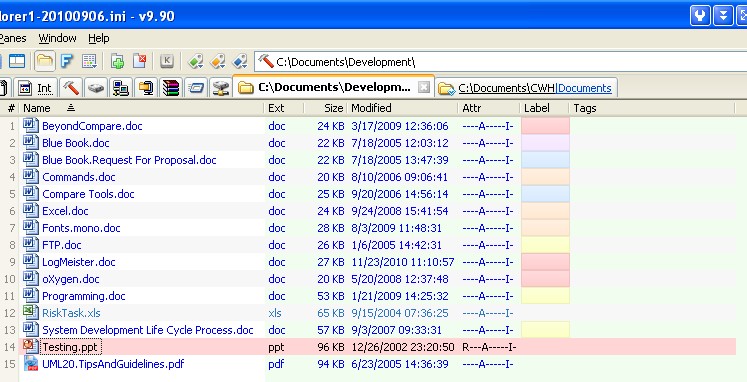
Task: Select the file Programming.doc
Action: pos(84,296)
